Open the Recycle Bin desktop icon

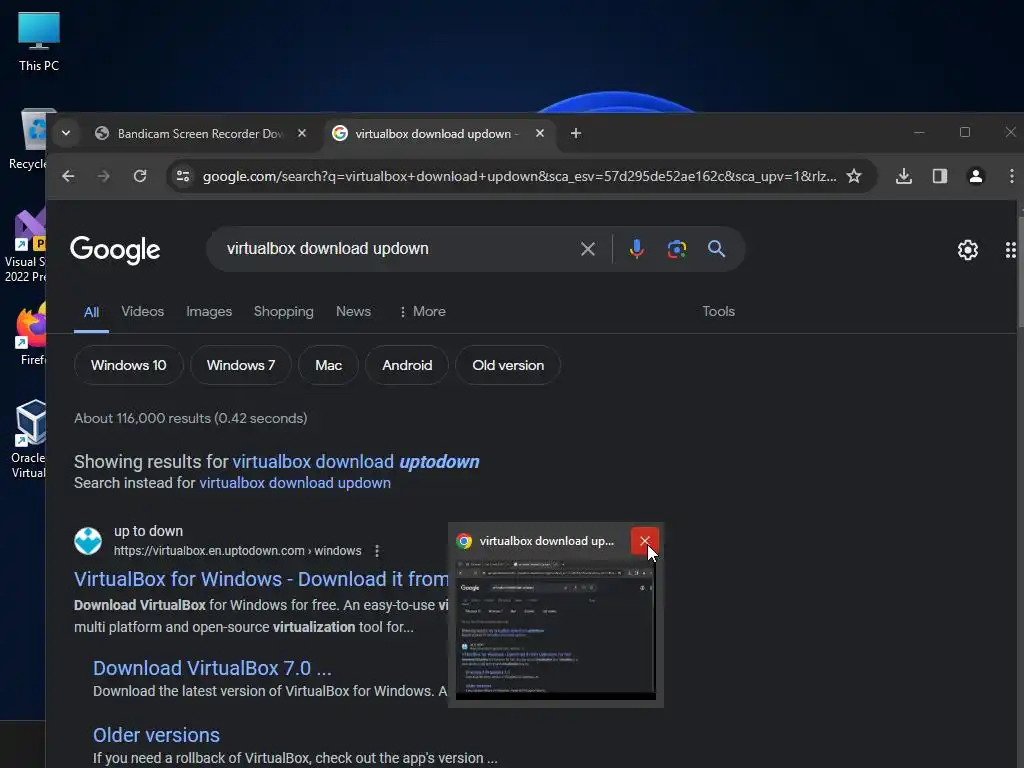click(x=29, y=140)
